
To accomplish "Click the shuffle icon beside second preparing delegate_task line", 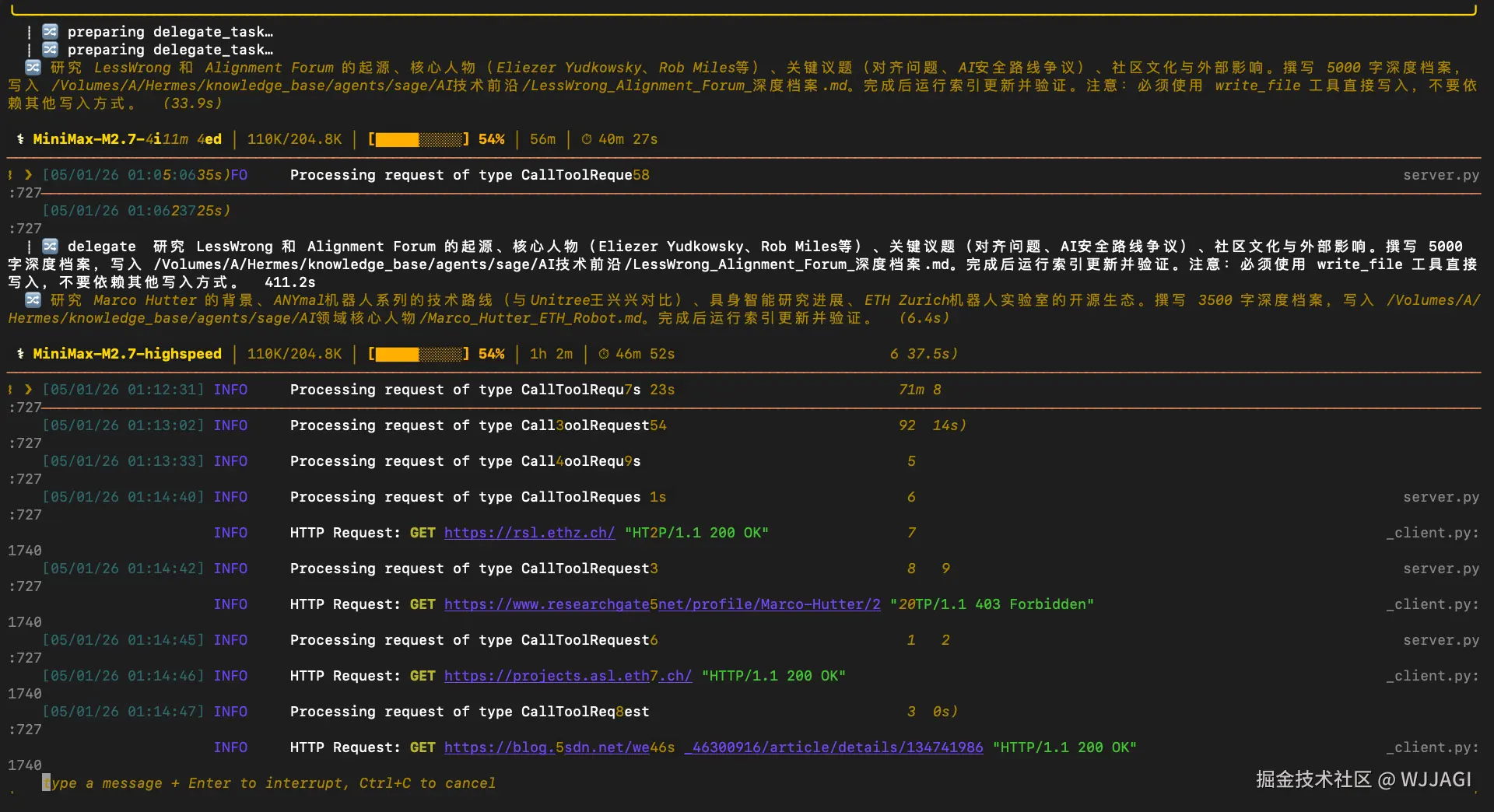I will coord(50,50).
